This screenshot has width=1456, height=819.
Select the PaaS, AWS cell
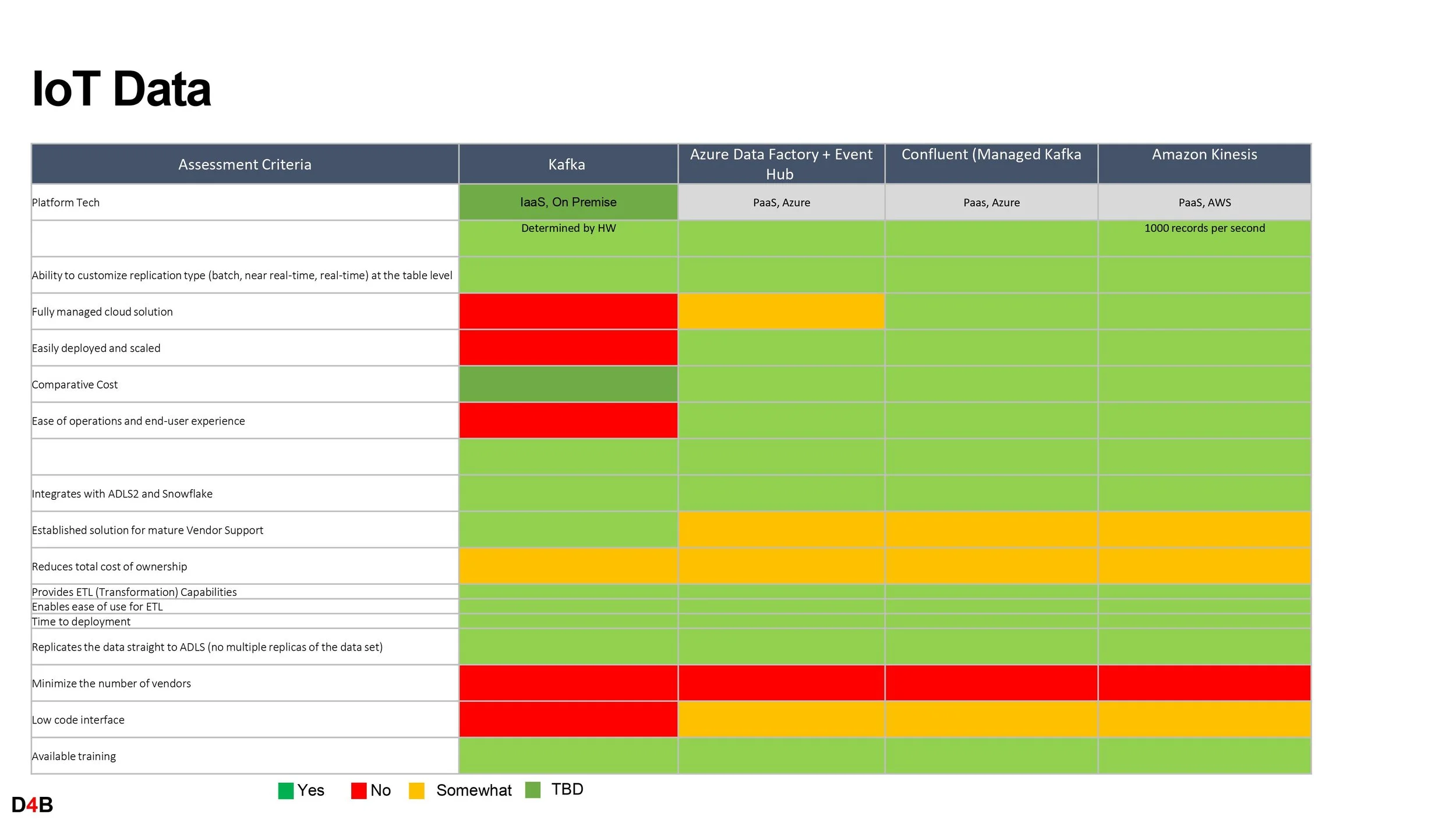click(1204, 202)
